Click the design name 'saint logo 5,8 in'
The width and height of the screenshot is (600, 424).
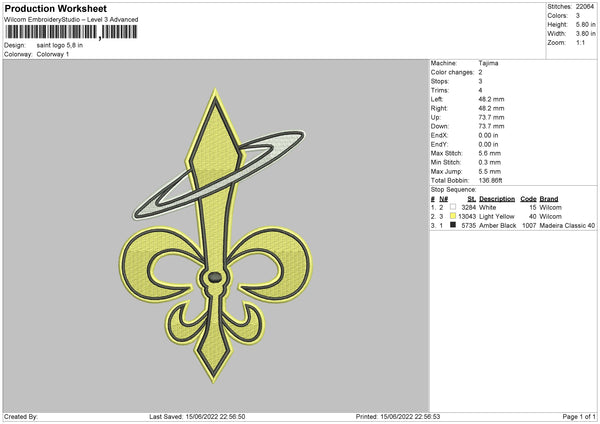(x=60, y=45)
